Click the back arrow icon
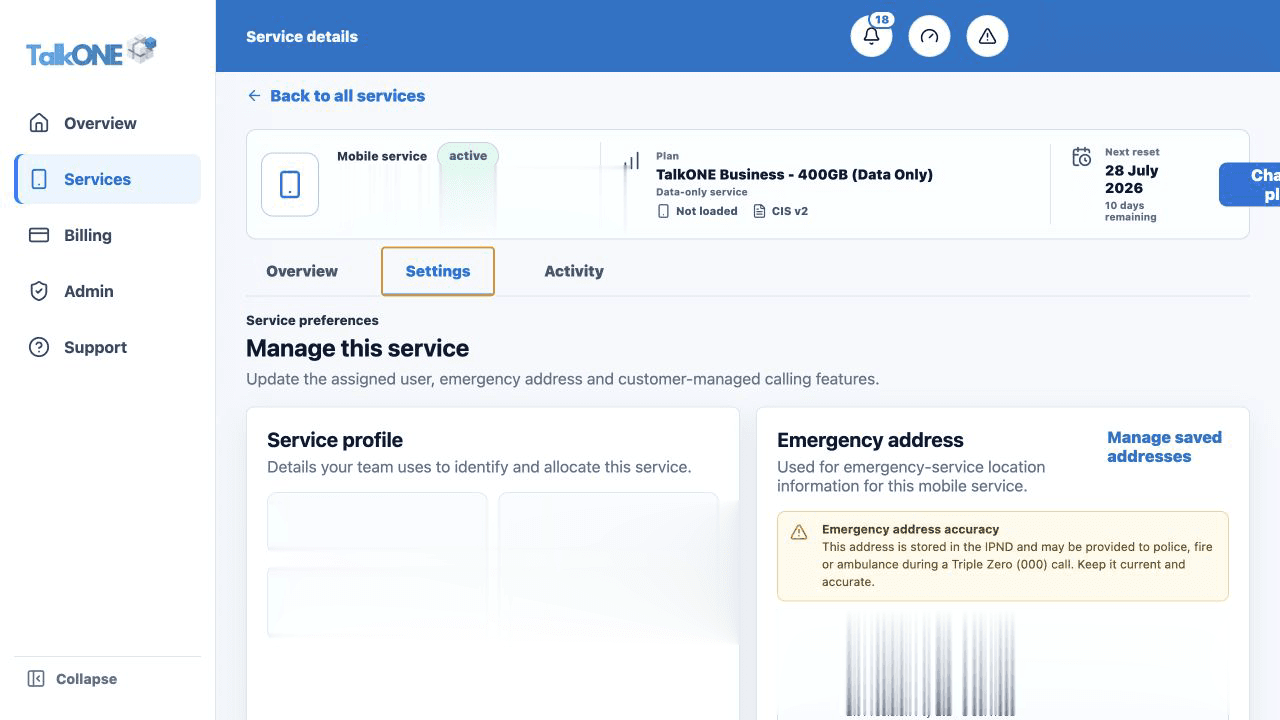The width and height of the screenshot is (1280, 720). click(x=254, y=96)
